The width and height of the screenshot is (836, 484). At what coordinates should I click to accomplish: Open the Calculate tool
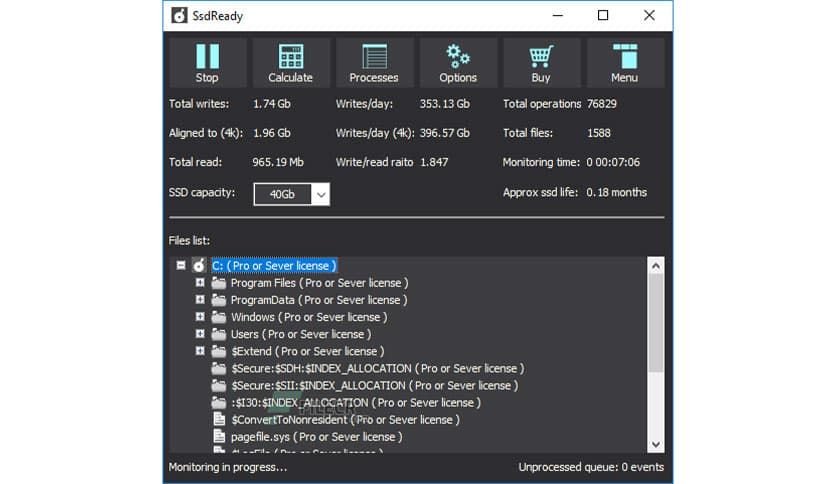point(291,62)
